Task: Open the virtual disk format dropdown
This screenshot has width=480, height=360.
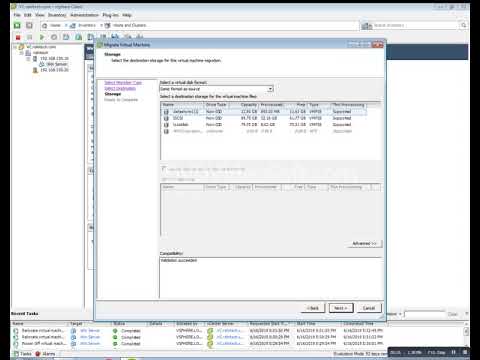Action: point(270,89)
